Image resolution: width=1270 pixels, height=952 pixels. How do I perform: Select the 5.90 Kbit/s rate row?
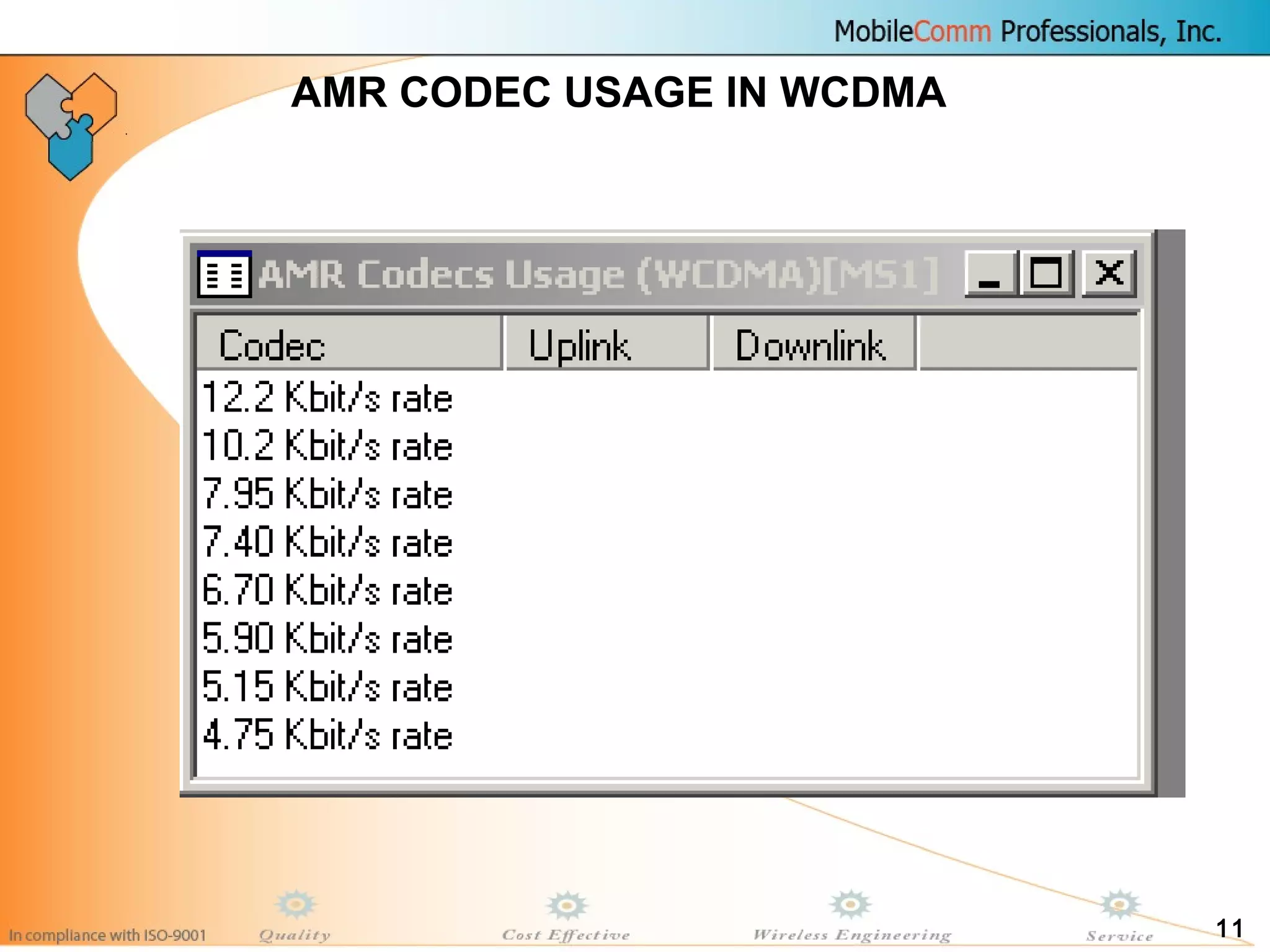coord(667,638)
